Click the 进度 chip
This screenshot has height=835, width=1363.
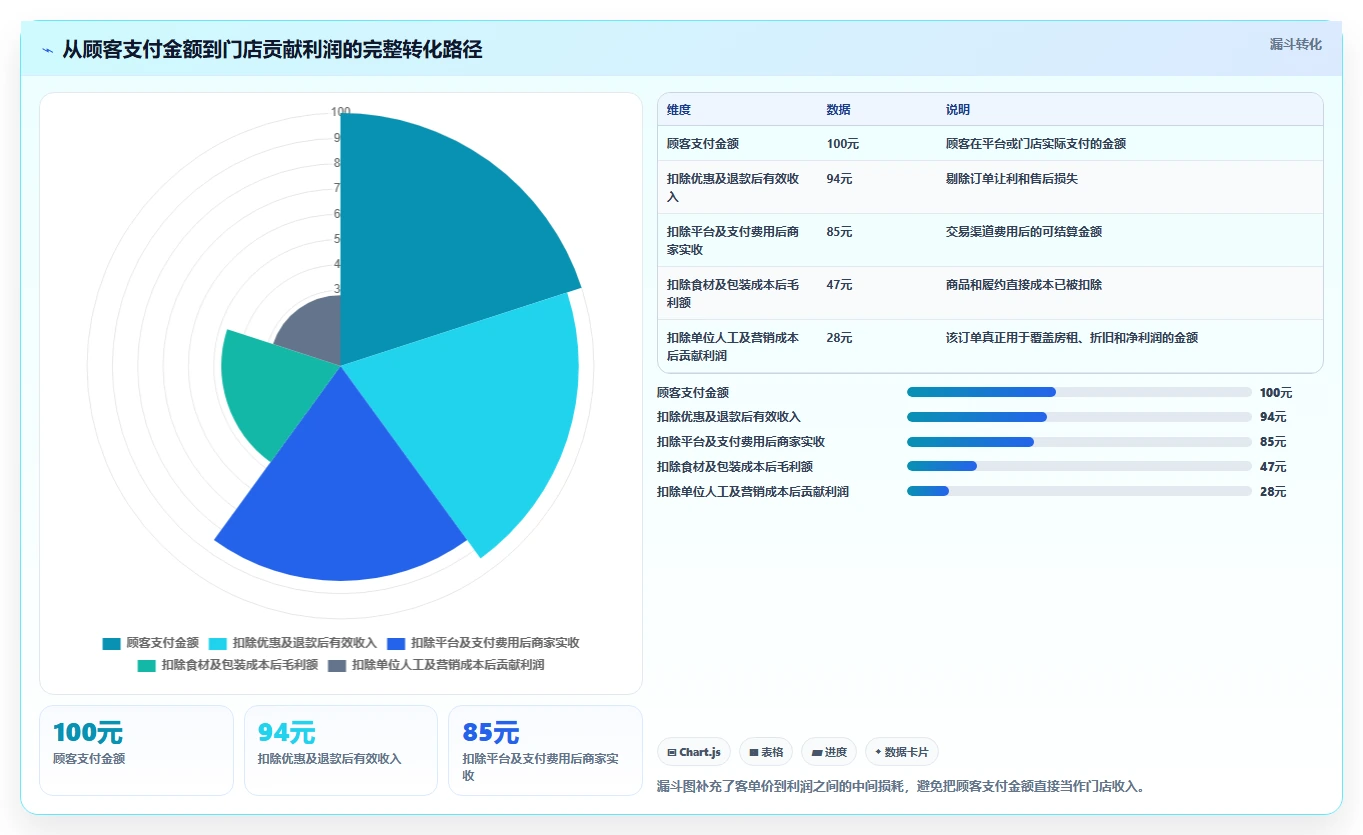[829, 752]
